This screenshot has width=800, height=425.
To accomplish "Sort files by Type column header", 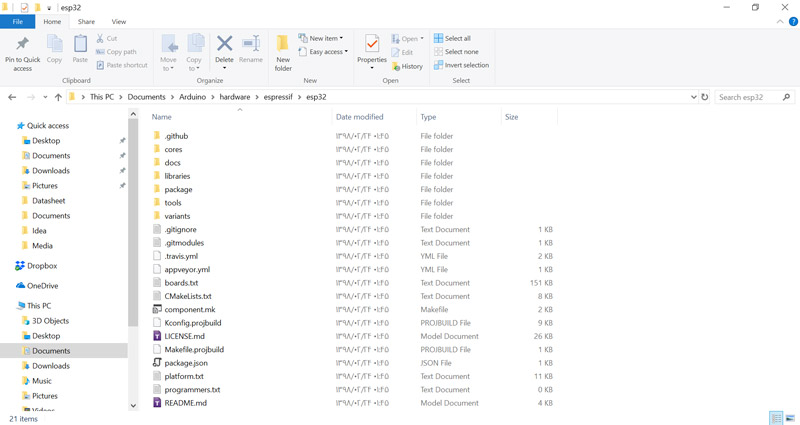I will point(428,117).
